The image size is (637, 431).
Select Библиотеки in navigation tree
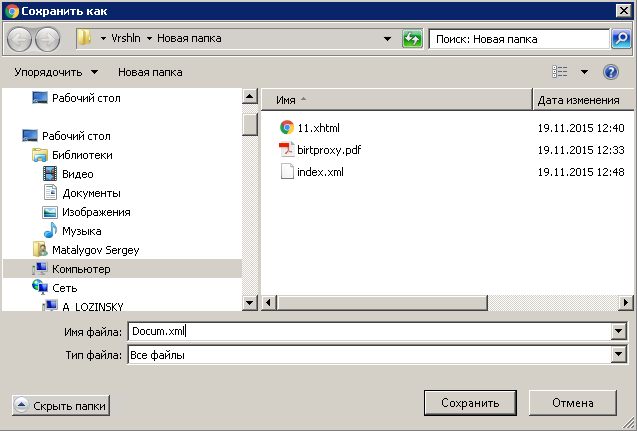(82, 155)
